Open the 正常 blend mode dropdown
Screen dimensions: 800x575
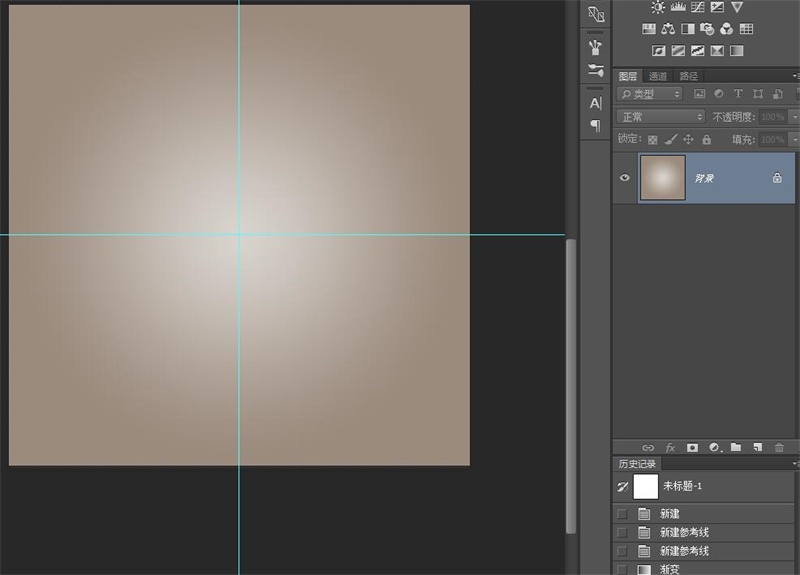click(x=661, y=117)
